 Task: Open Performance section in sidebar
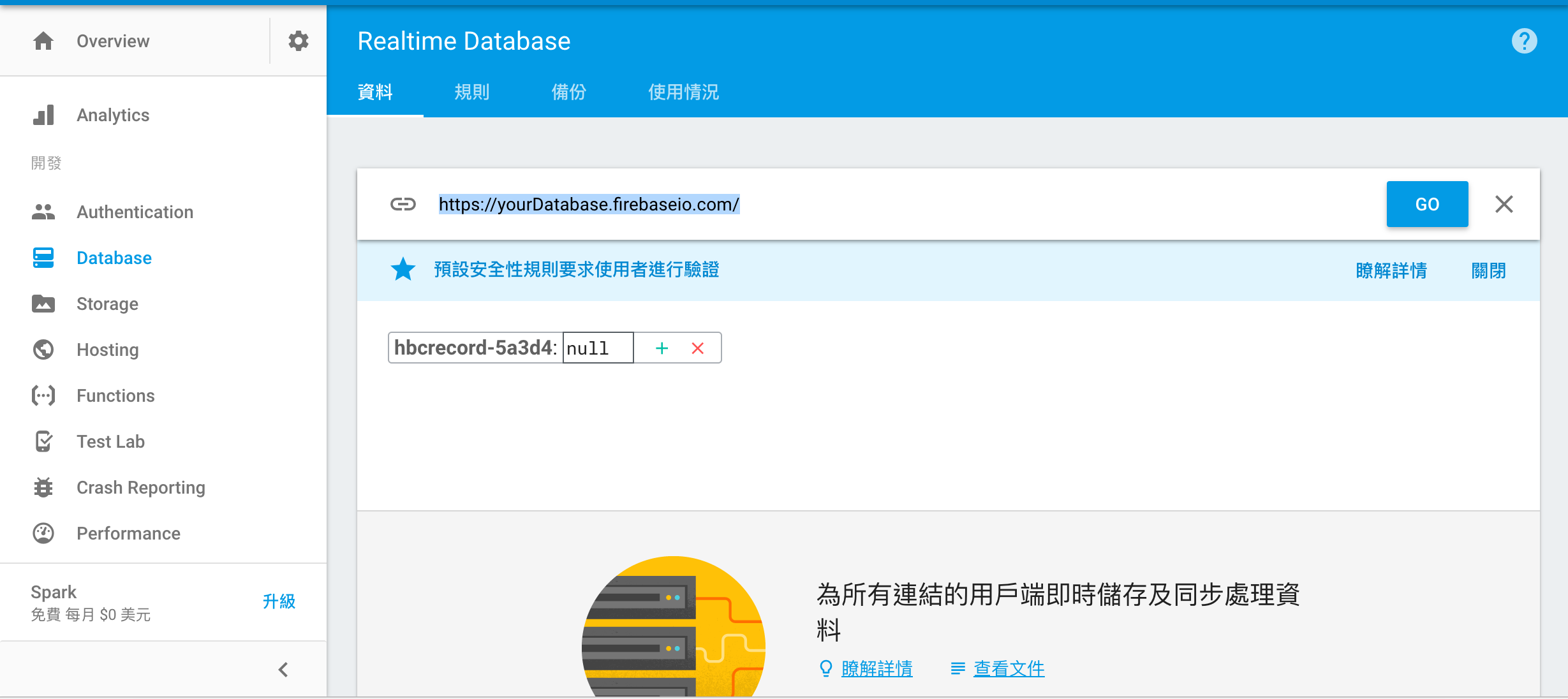click(128, 534)
